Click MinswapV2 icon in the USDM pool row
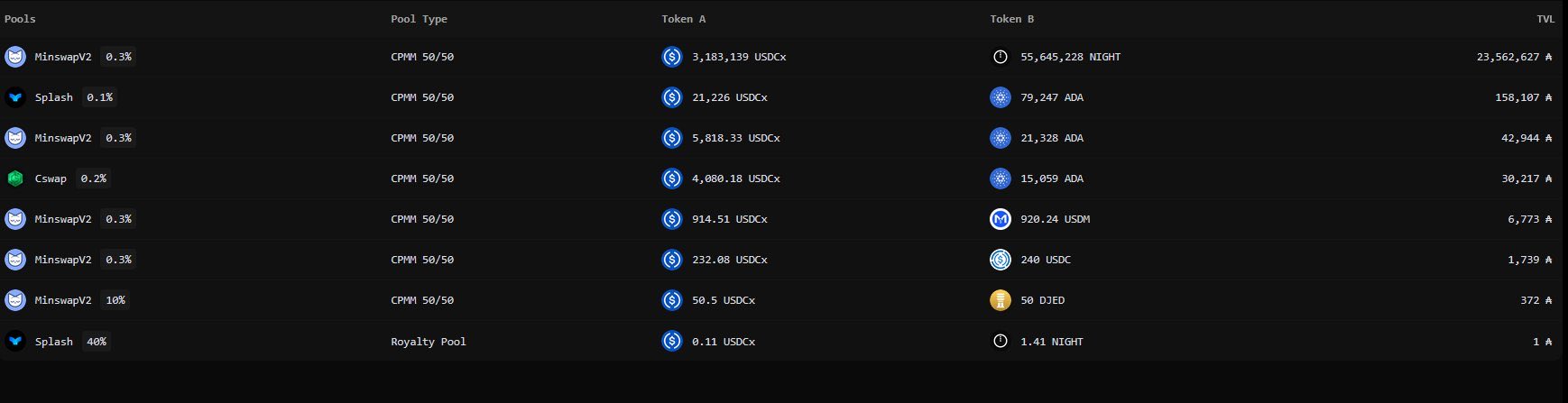This screenshot has height=403, width=1568. click(15, 219)
